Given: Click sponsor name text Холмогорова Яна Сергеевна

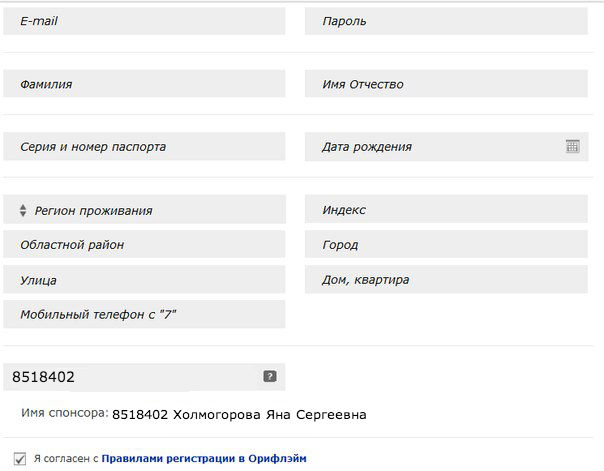Looking at the screenshot, I should point(270,415).
